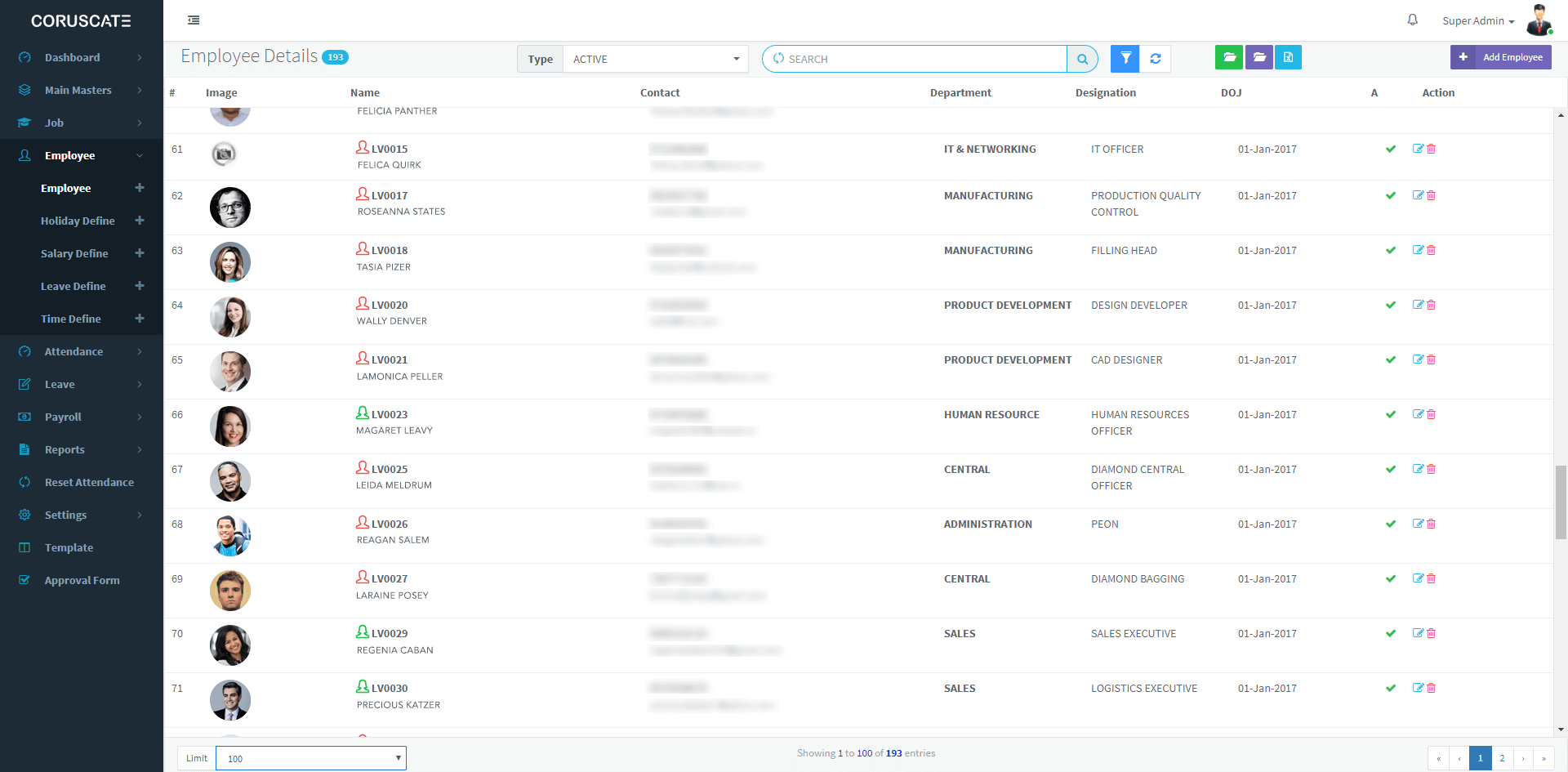Open the notification bell
The width and height of the screenshot is (1568, 772).
1412,20
